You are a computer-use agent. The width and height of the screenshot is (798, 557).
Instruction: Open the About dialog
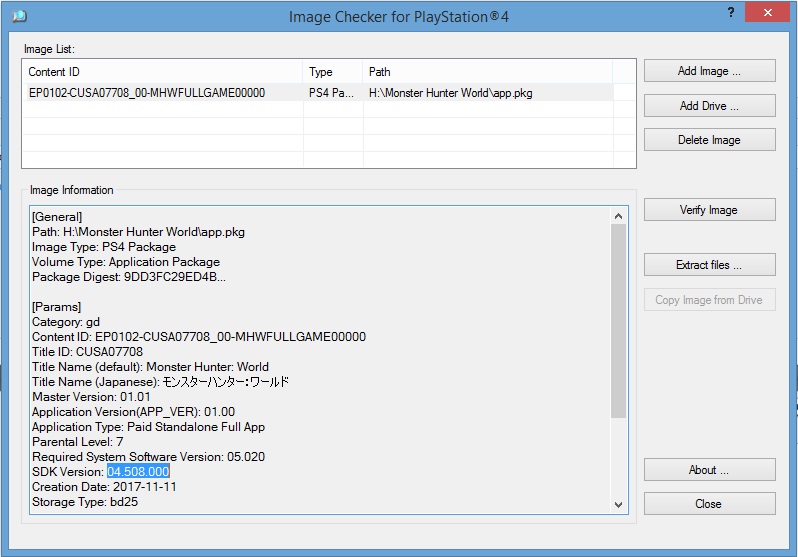pyautogui.click(x=709, y=470)
